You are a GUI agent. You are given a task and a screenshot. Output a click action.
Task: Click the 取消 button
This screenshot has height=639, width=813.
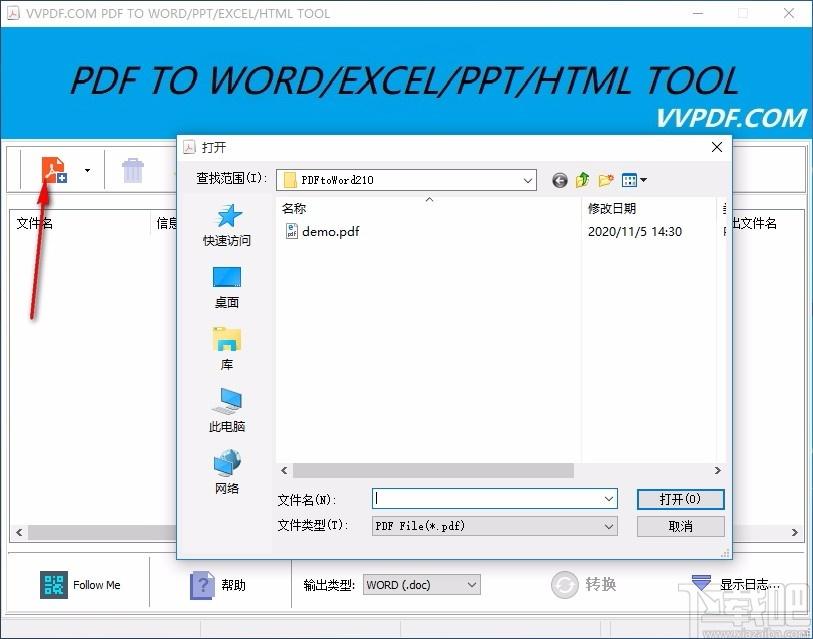[x=680, y=526]
